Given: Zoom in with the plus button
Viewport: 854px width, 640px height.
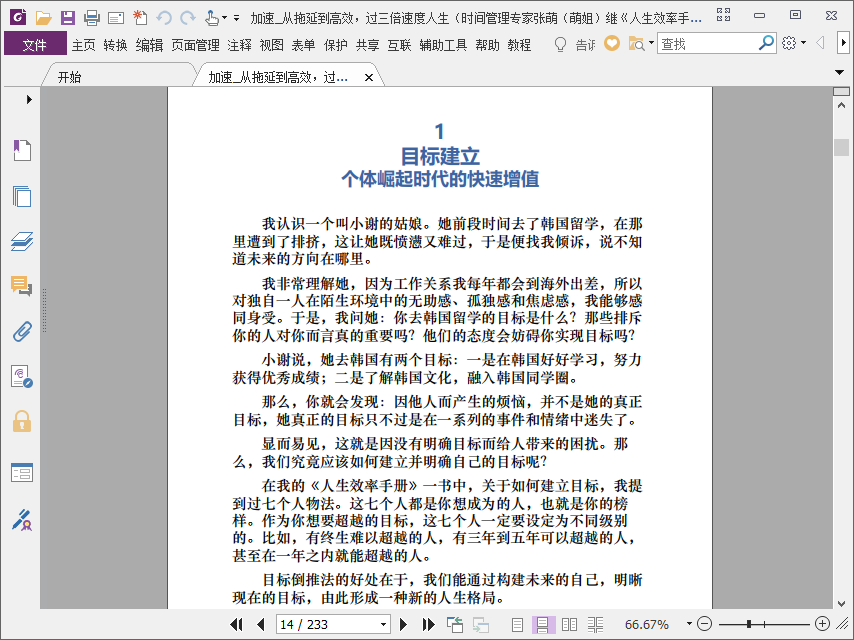Looking at the screenshot, I should click(822, 624).
